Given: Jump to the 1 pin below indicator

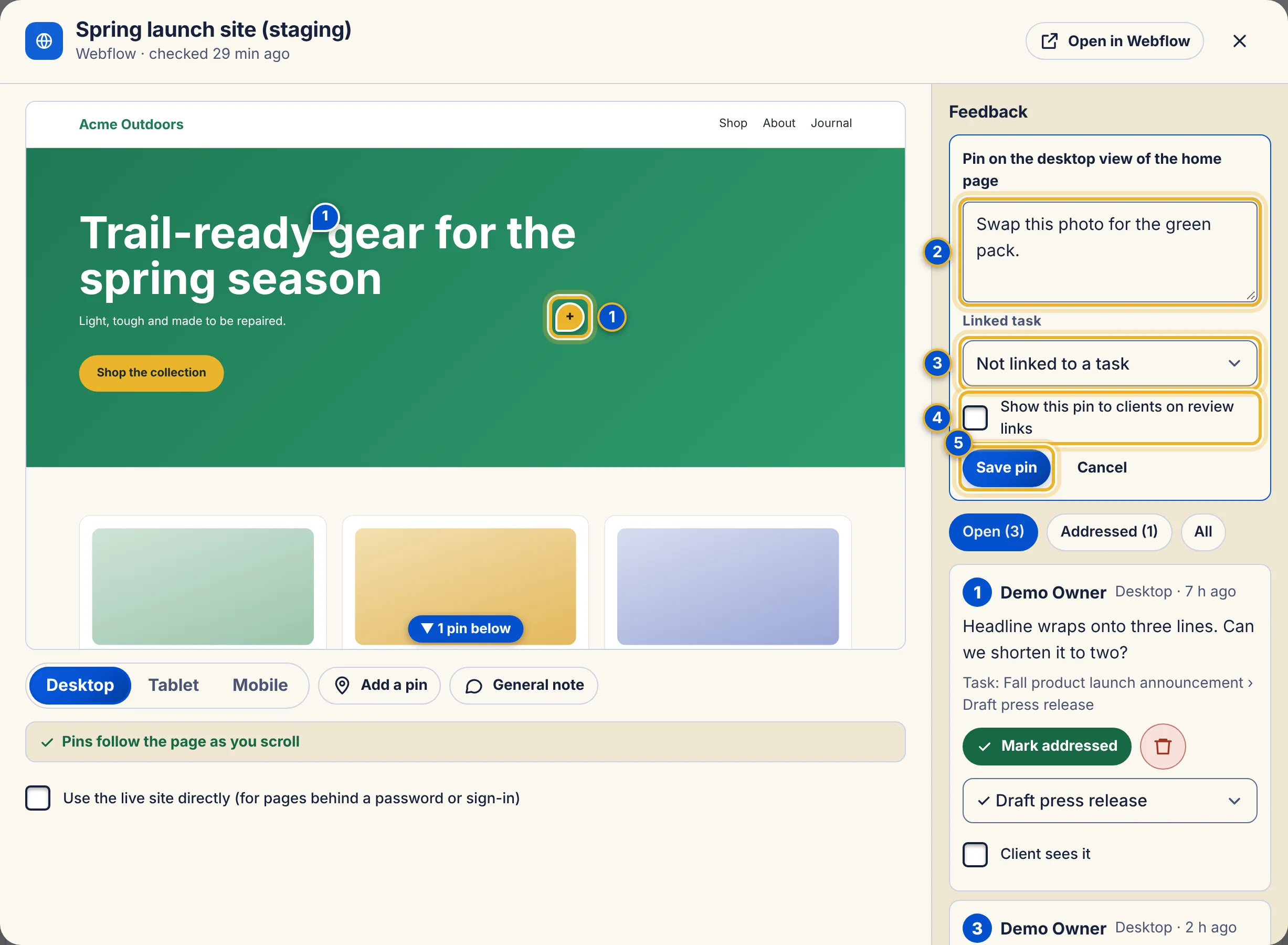Looking at the screenshot, I should point(466,628).
